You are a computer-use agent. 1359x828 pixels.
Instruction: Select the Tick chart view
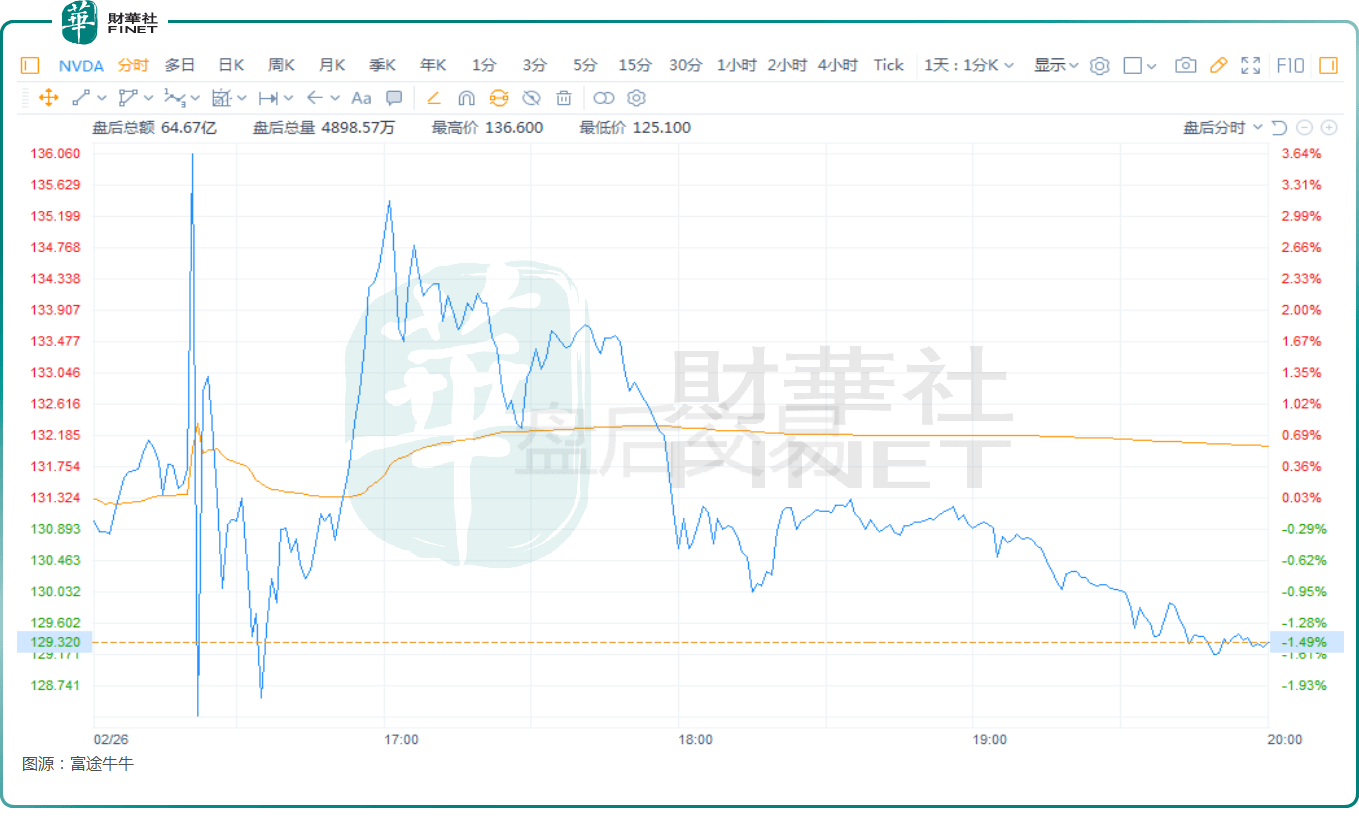888,65
